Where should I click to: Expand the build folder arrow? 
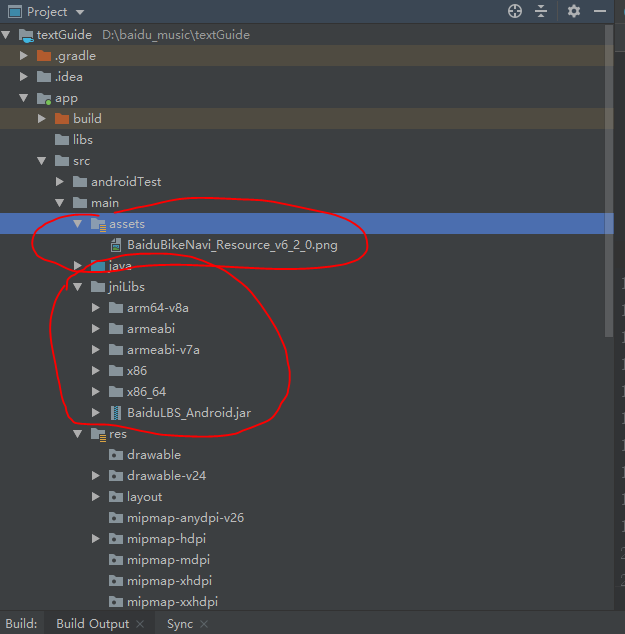[41, 119]
